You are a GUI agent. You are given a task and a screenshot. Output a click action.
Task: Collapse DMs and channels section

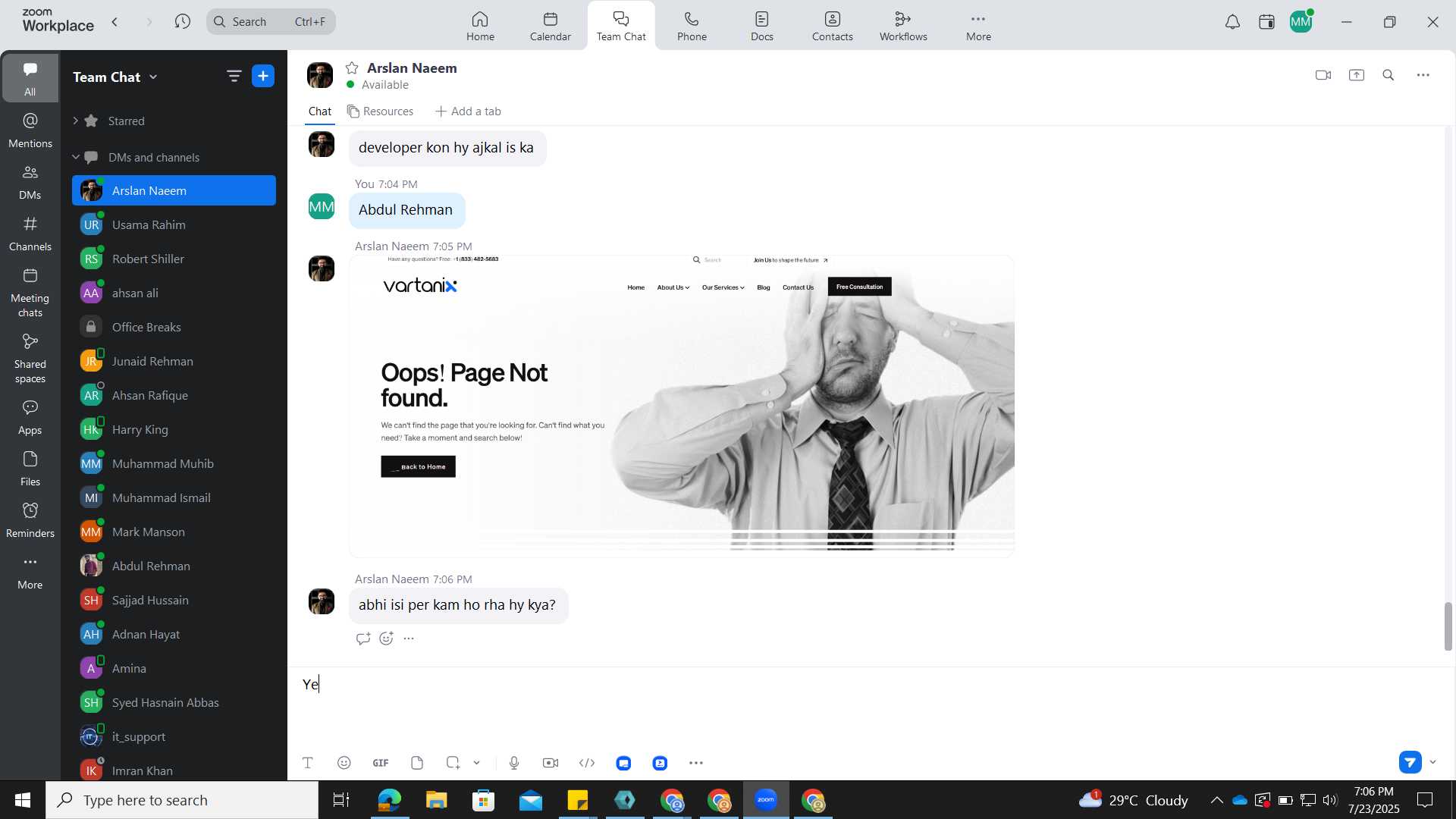coord(75,157)
